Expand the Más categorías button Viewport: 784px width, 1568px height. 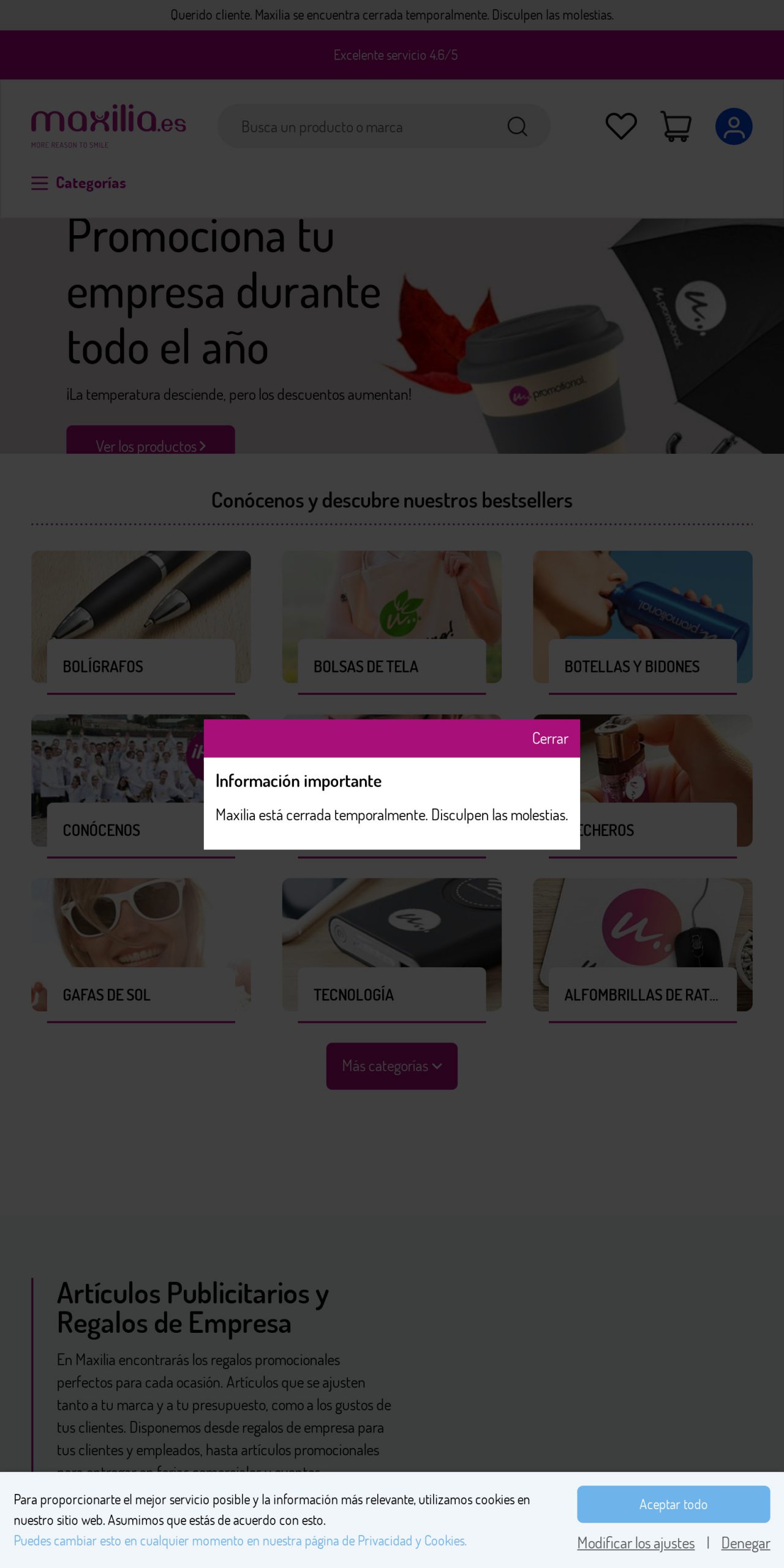392,1066
